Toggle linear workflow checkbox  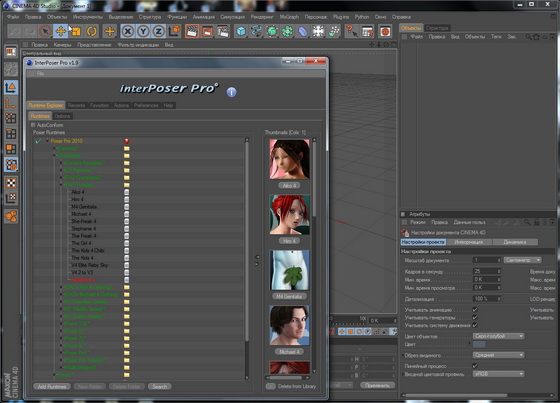pyautogui.click(x=475, y=366)
